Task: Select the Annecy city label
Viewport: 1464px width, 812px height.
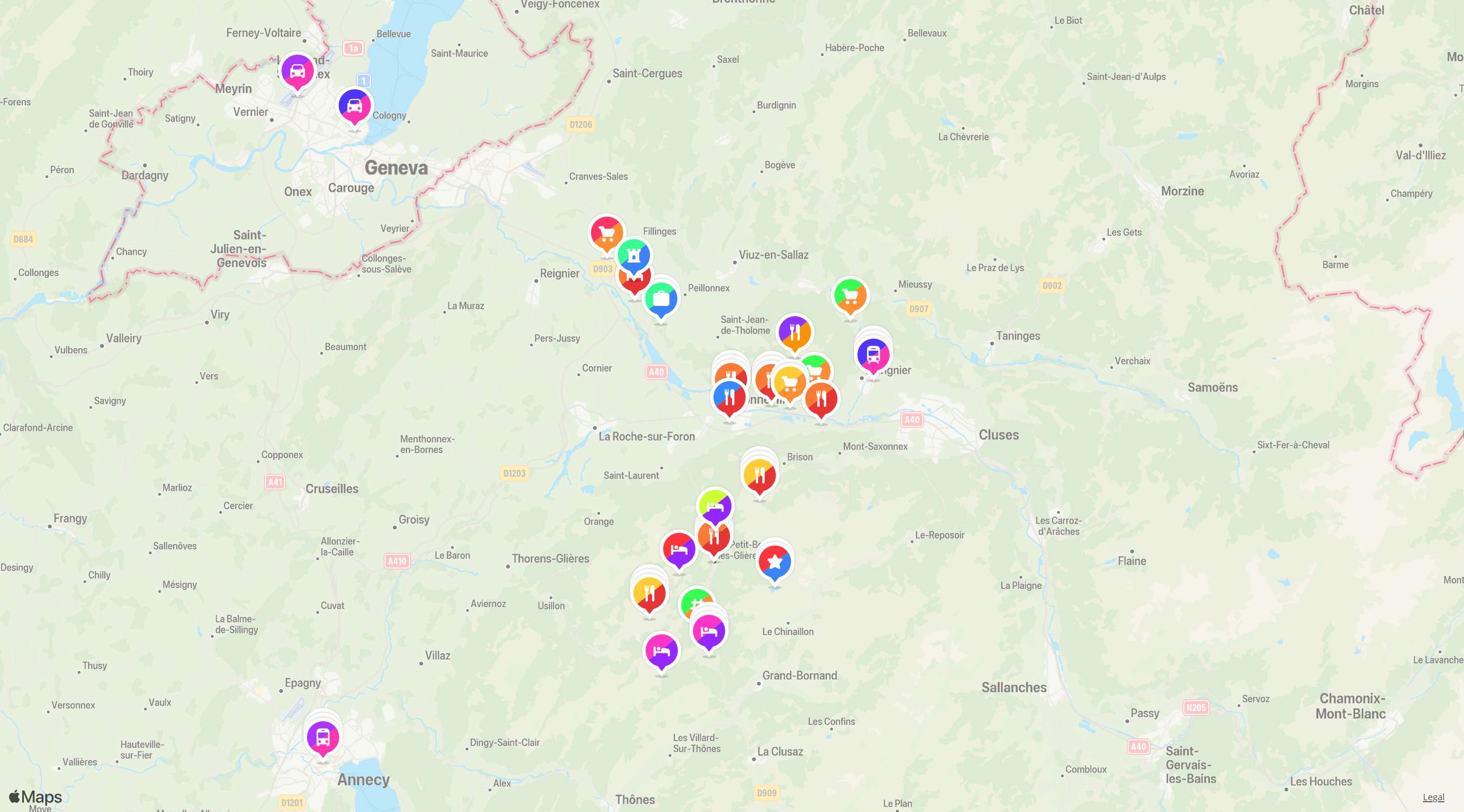Action: 363,780
